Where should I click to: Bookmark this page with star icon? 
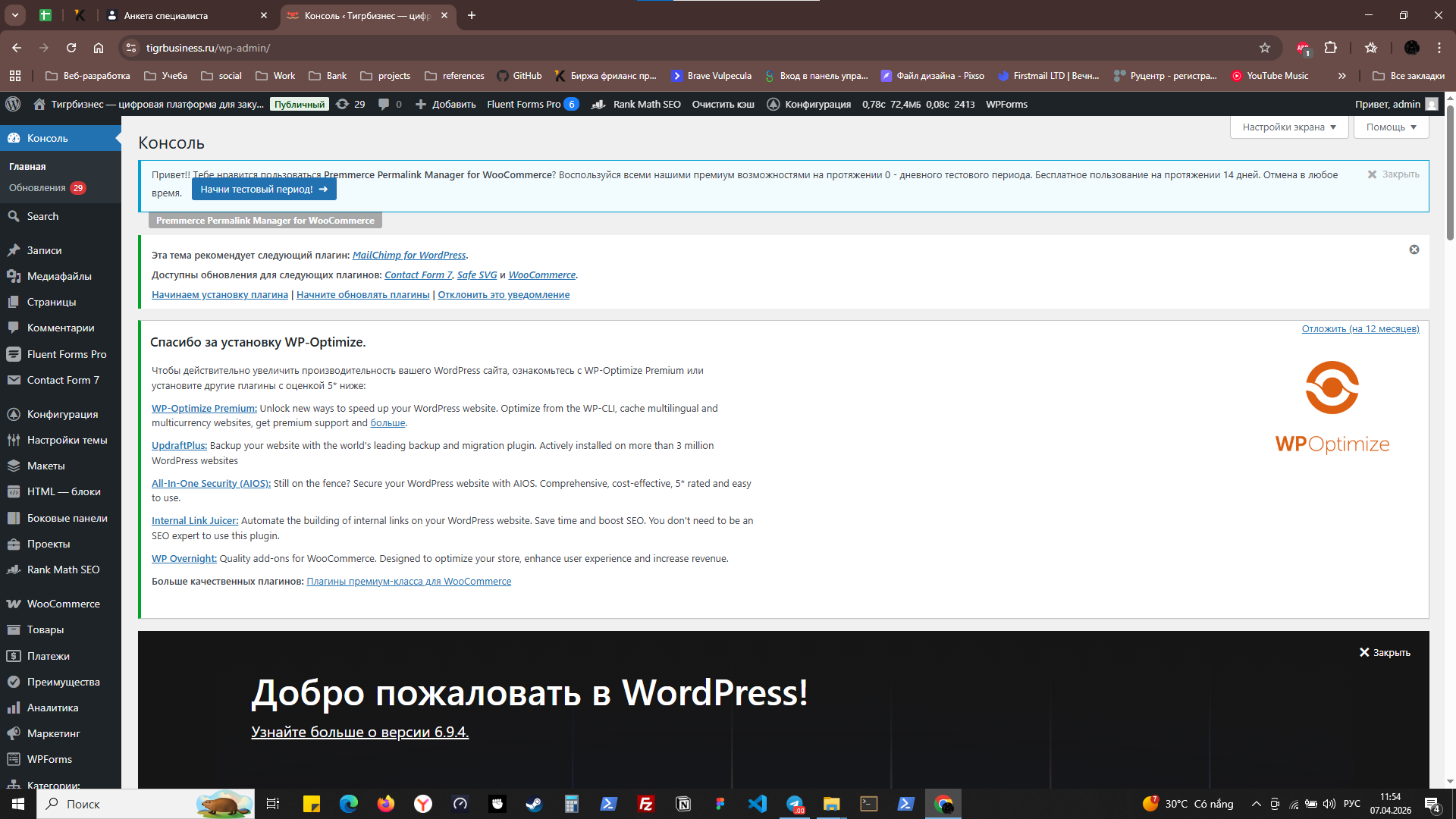tap(1265, 48)
